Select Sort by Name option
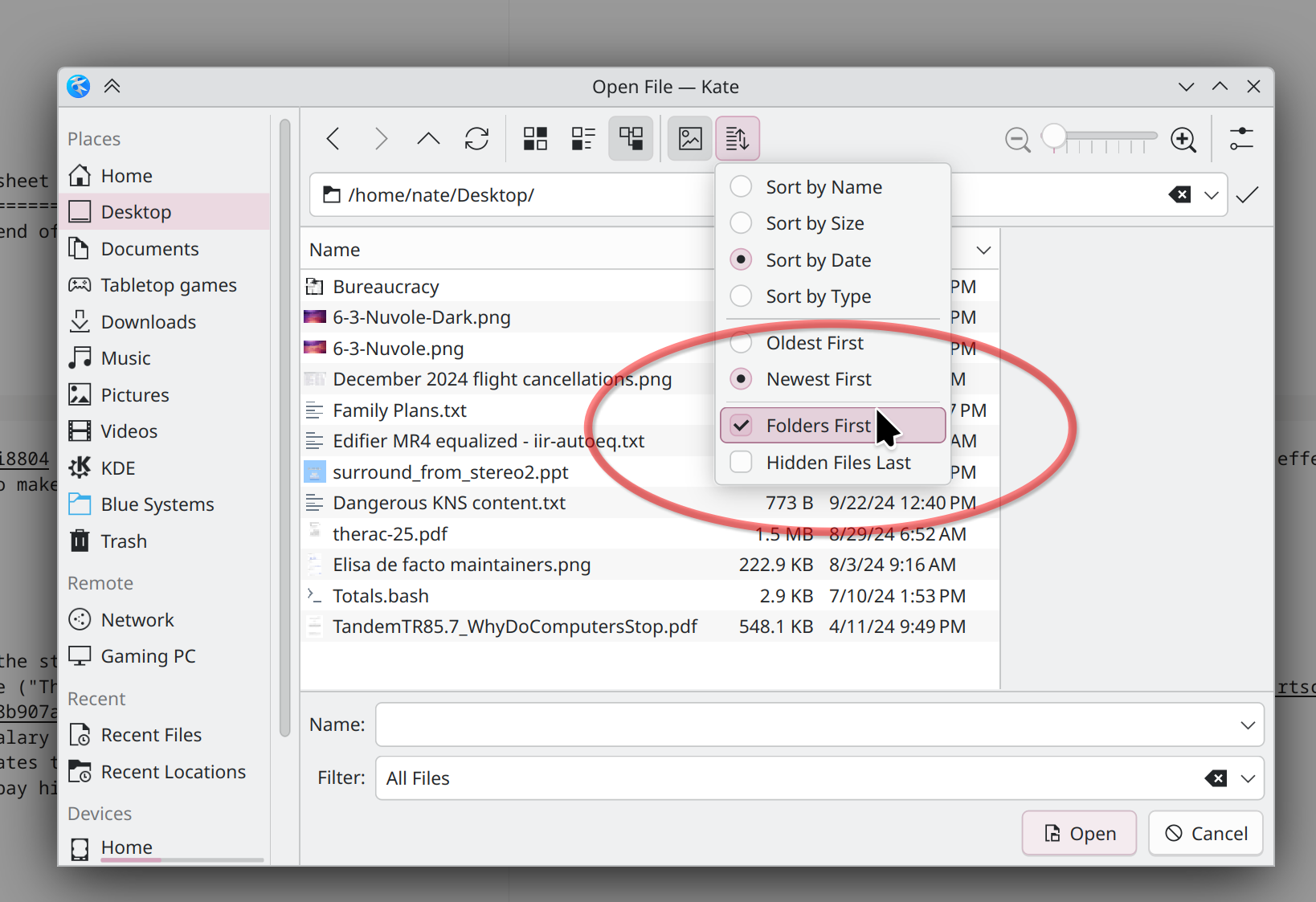The image size is (1316, 902). pos(832,187)
